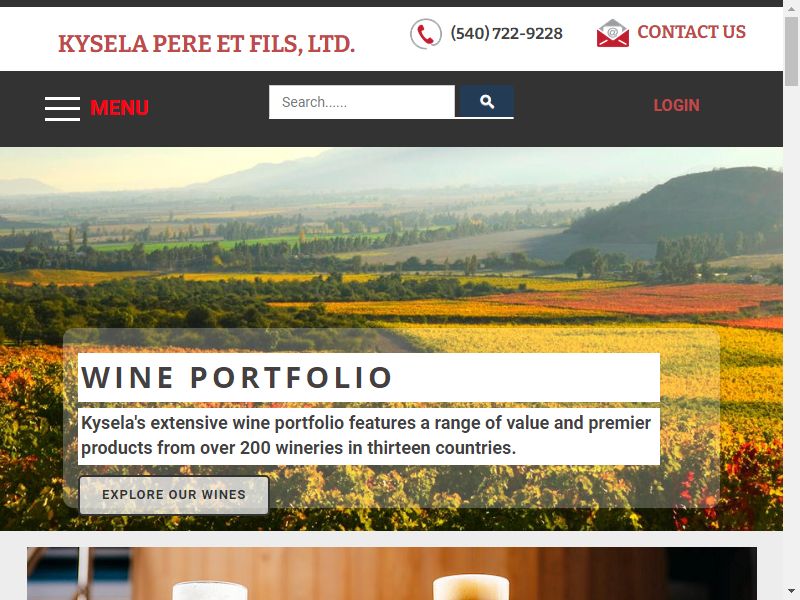800x600 pixels.
Task: Focus the Search input field
Action: [362, 102]
